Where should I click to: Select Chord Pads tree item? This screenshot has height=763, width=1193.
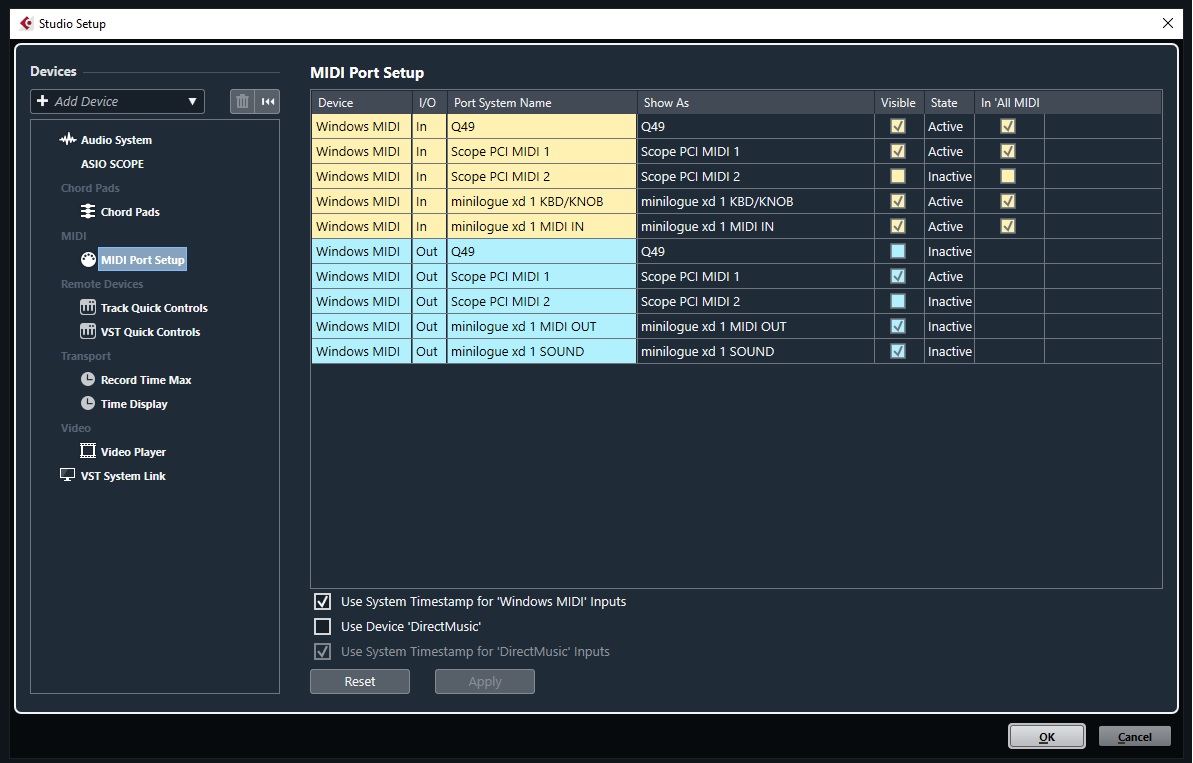point(130,212)
